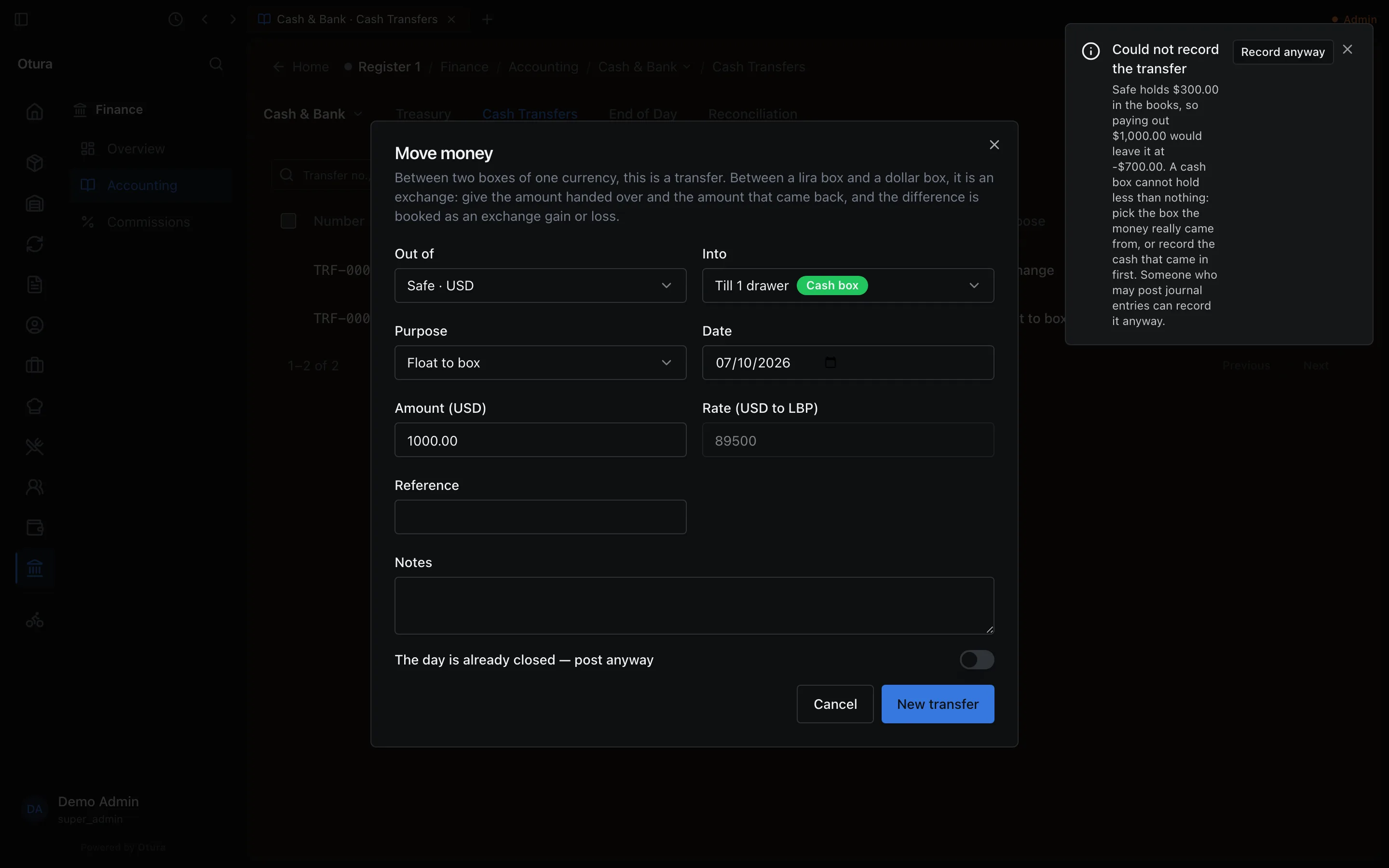Tick the select-all checkbox beside Number
This screenshot has width=1389, height=868.
point(288,221)
